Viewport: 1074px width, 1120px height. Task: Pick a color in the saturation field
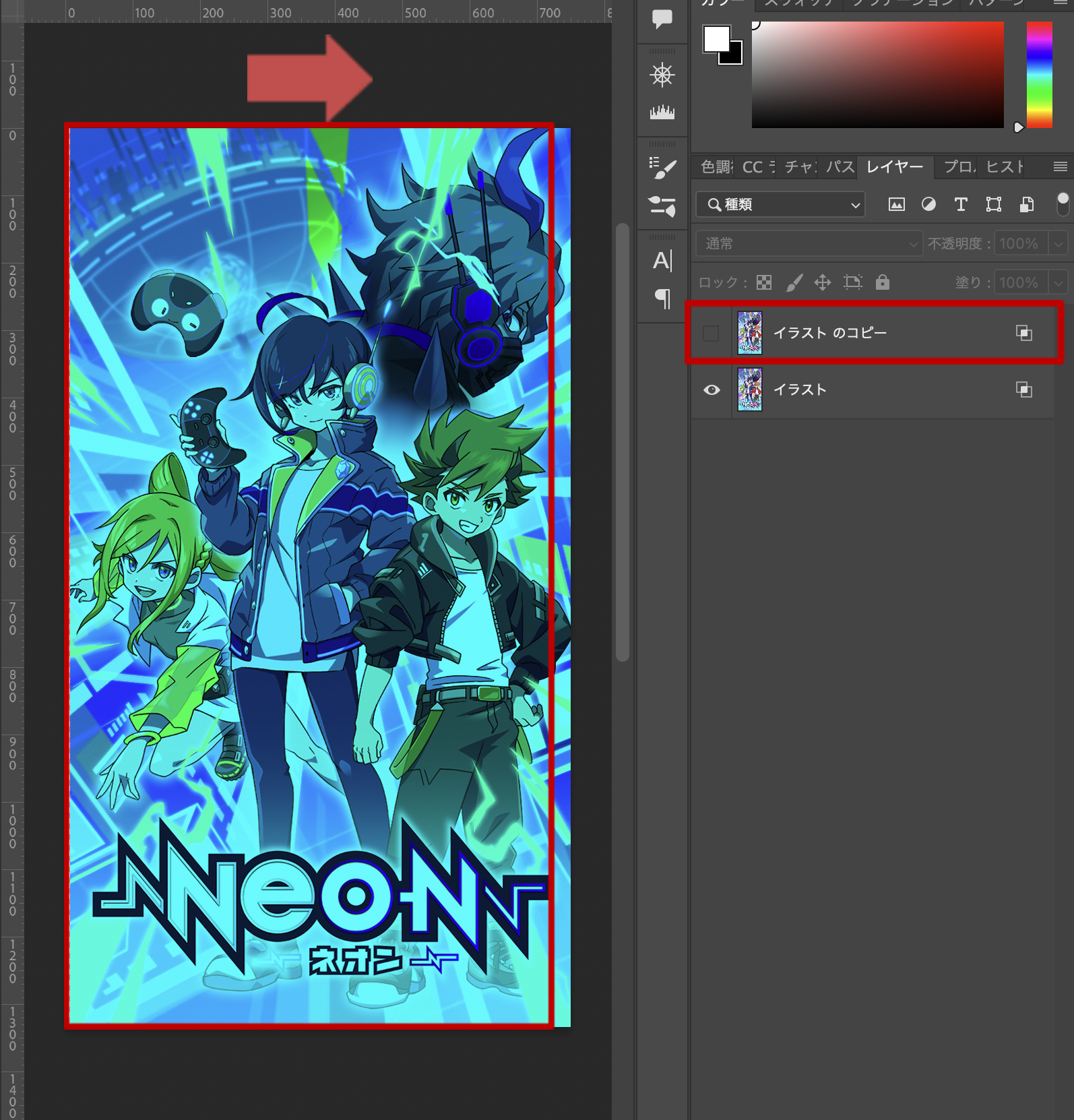click(877, 74)
